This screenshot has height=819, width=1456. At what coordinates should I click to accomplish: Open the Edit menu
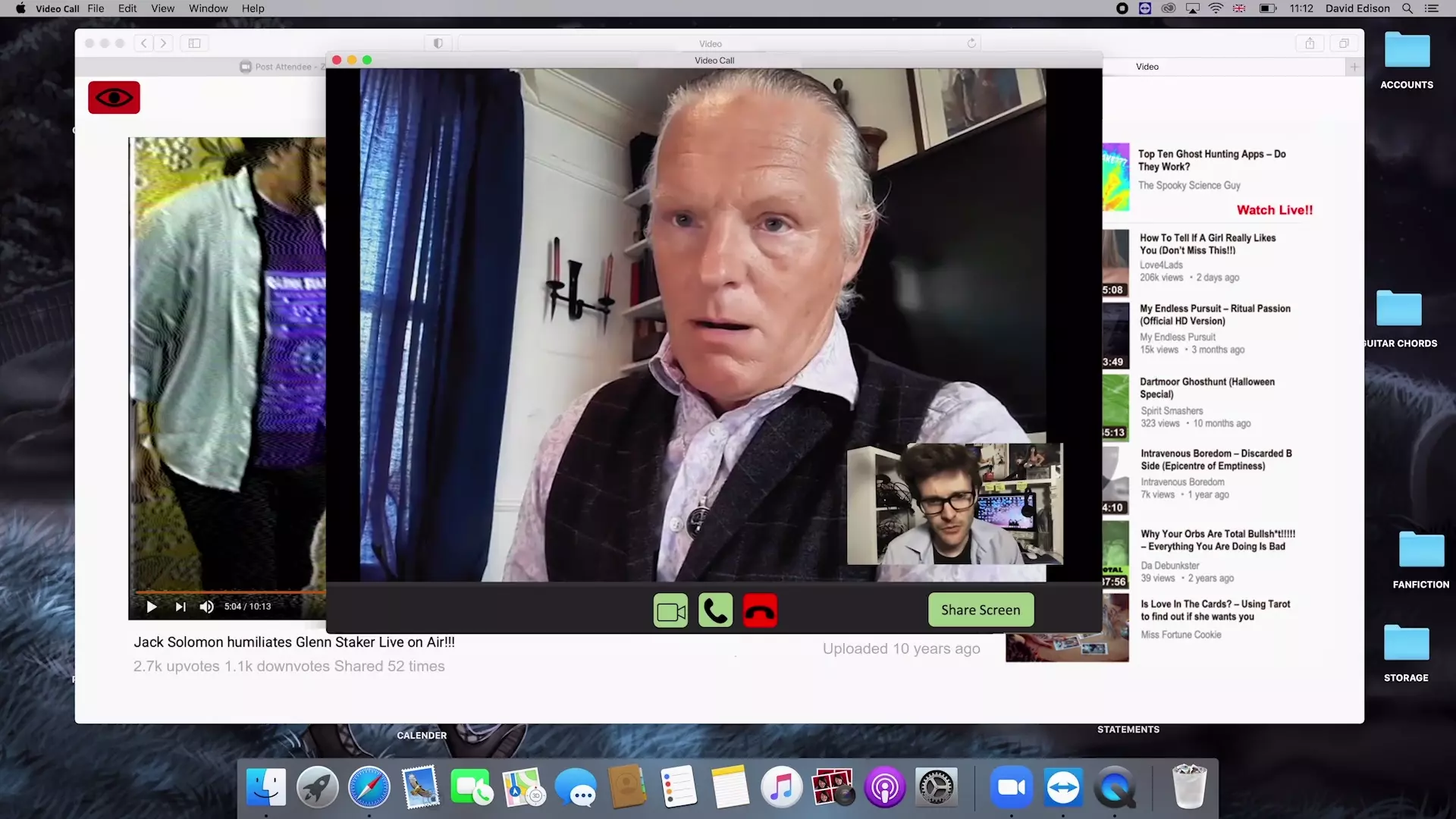pos(127,8)
